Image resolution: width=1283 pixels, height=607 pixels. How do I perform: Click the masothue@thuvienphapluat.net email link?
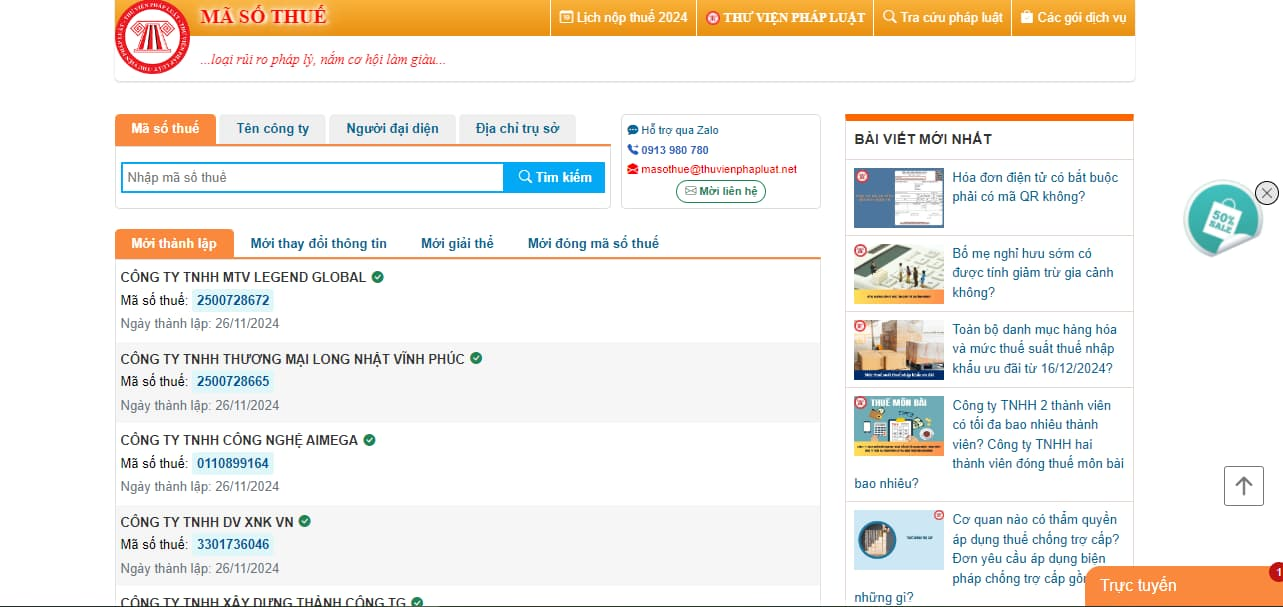pos(718,169)
